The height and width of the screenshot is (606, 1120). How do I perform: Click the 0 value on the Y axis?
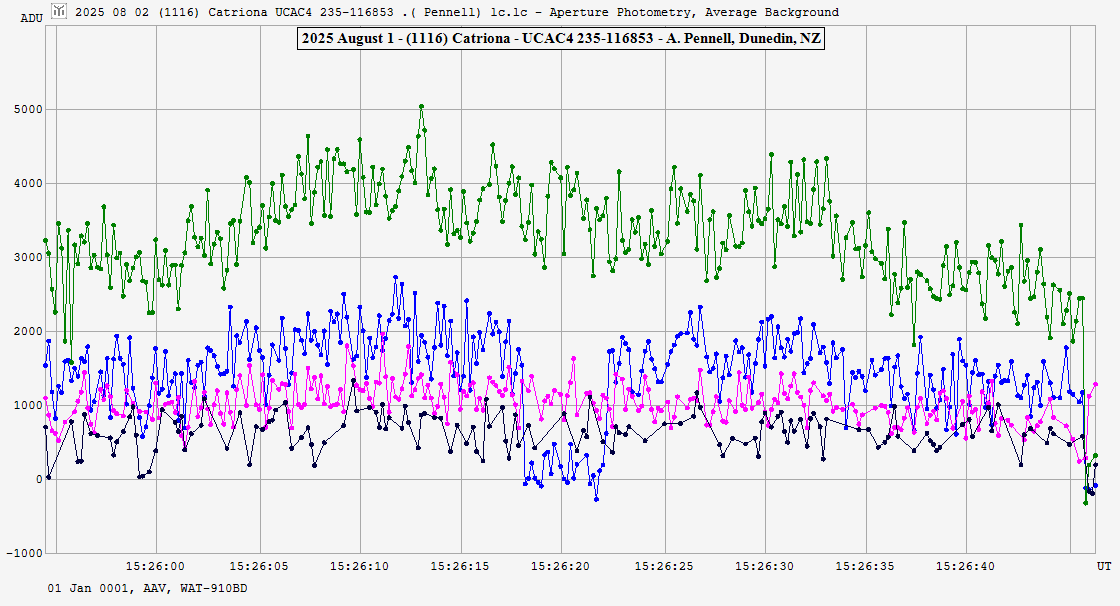coord(39,479)
